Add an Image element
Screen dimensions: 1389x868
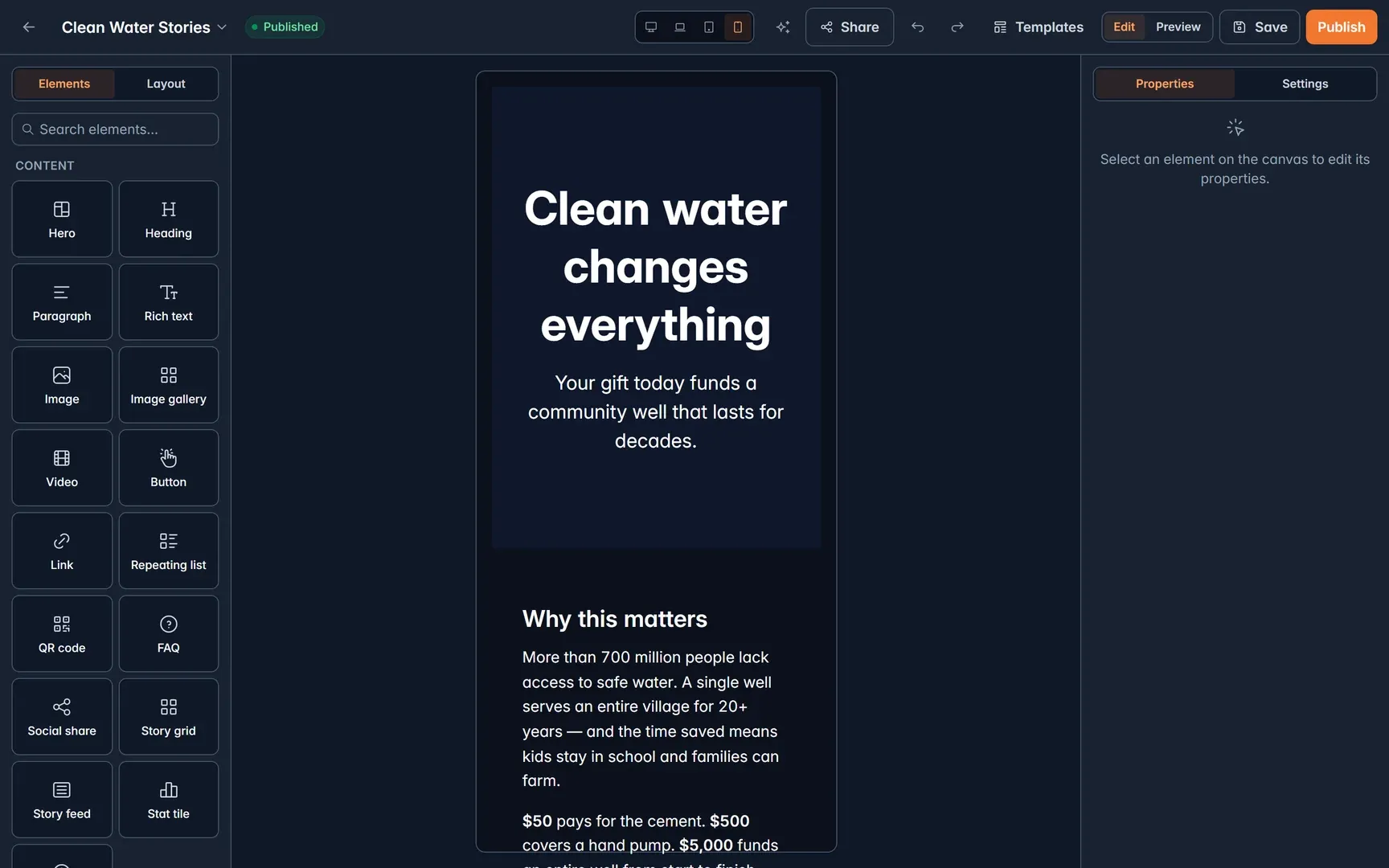coord(62,385)
